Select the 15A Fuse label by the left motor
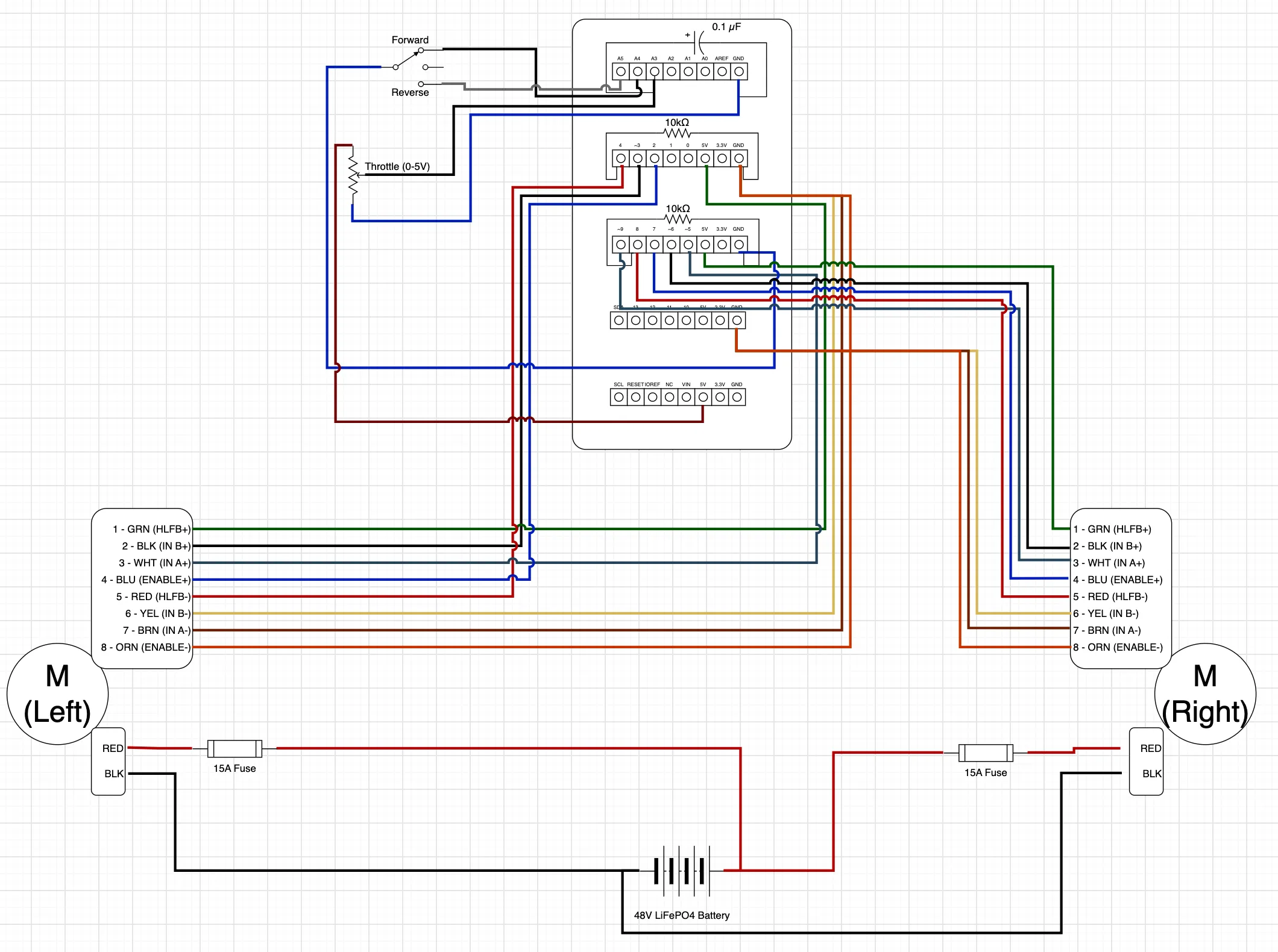 click(235, 768)
